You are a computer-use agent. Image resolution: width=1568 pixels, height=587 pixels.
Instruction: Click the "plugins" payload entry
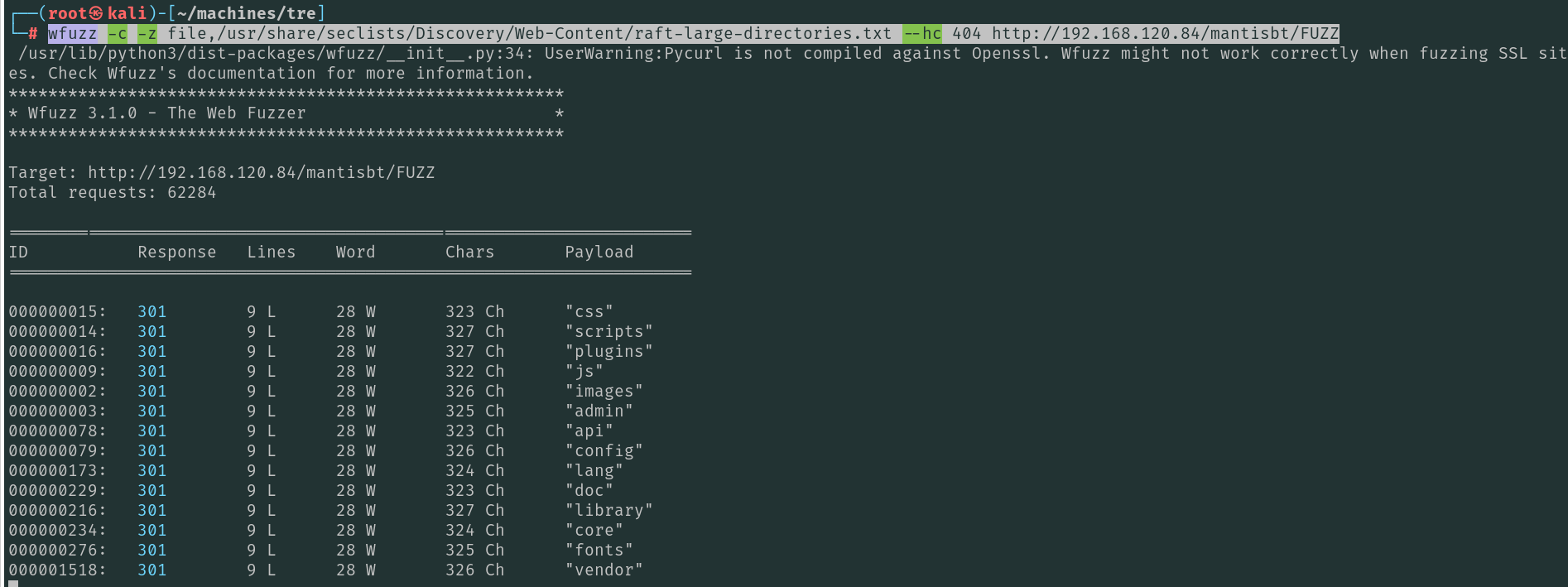point(608,351)
